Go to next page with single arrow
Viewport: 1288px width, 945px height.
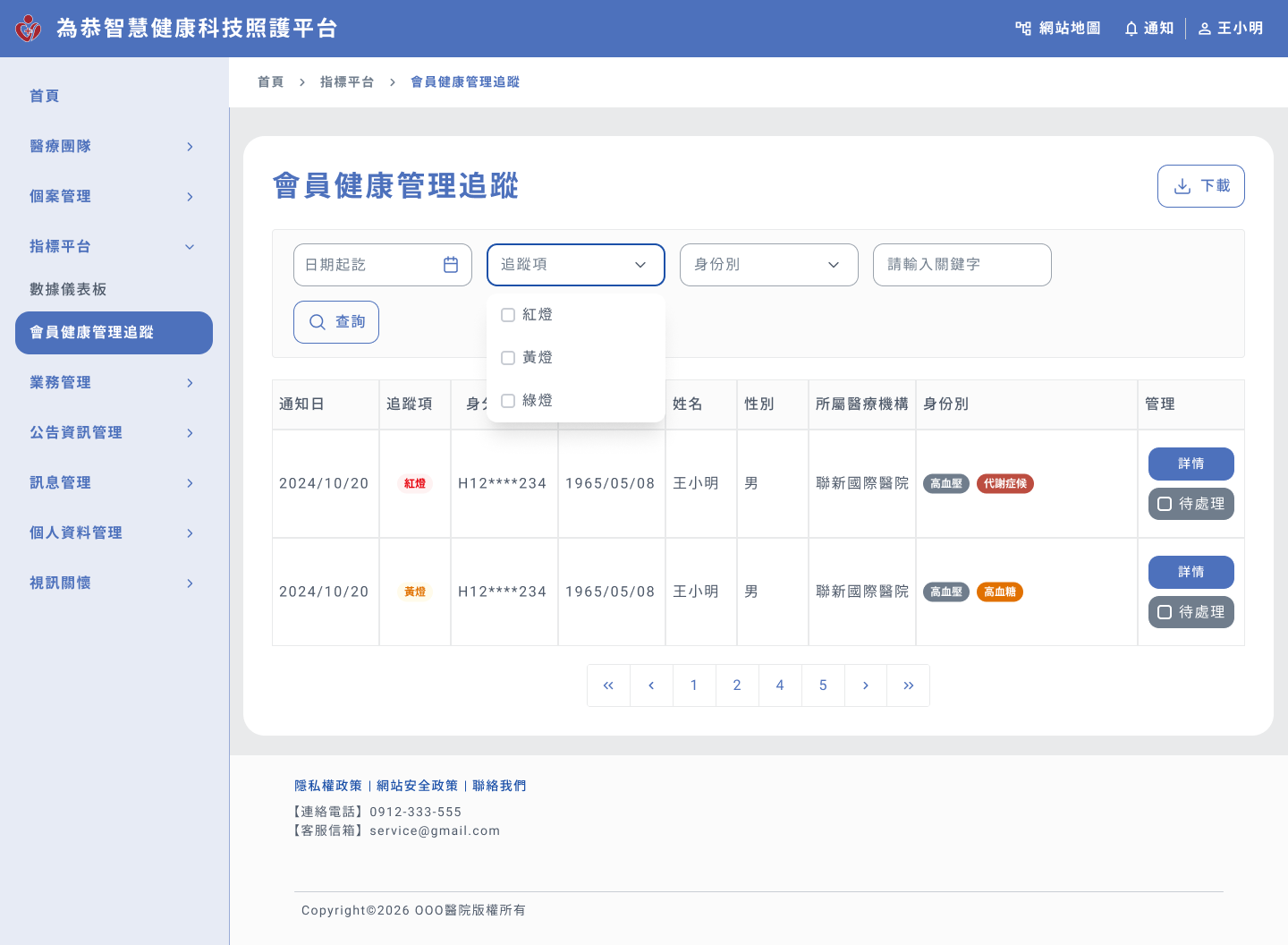865,685
